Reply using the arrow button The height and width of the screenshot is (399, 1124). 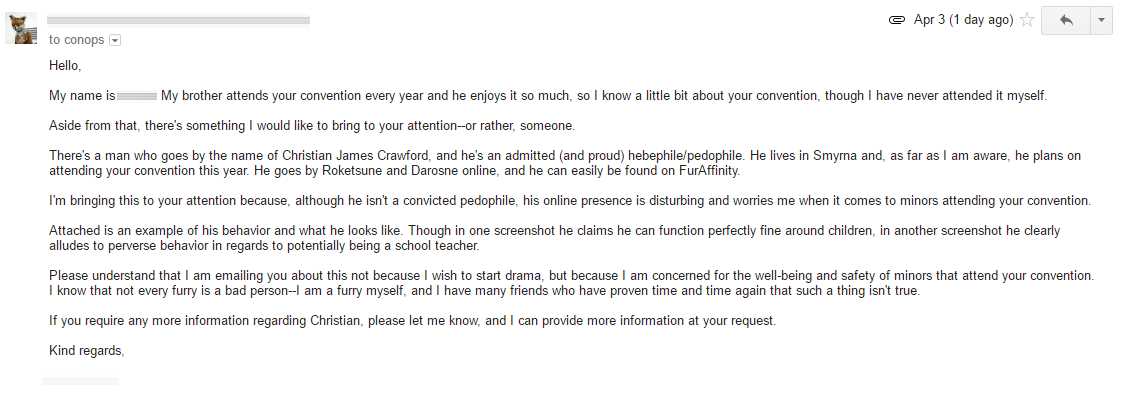pos(1065,20)
